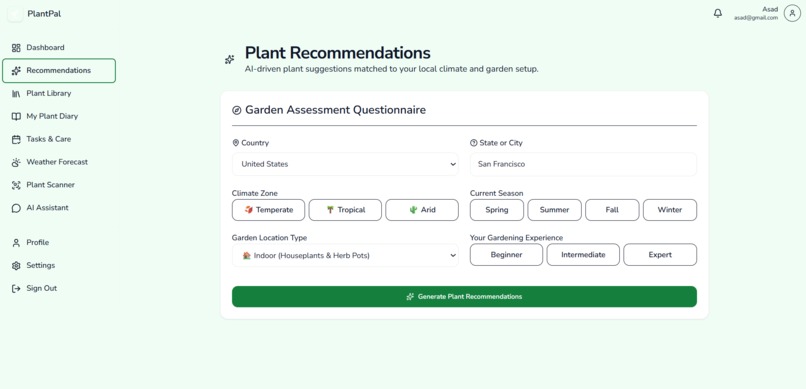
Task: Click the compass icon next to Garden Assessment Questionnaire
Action: [x=237, y=110]
